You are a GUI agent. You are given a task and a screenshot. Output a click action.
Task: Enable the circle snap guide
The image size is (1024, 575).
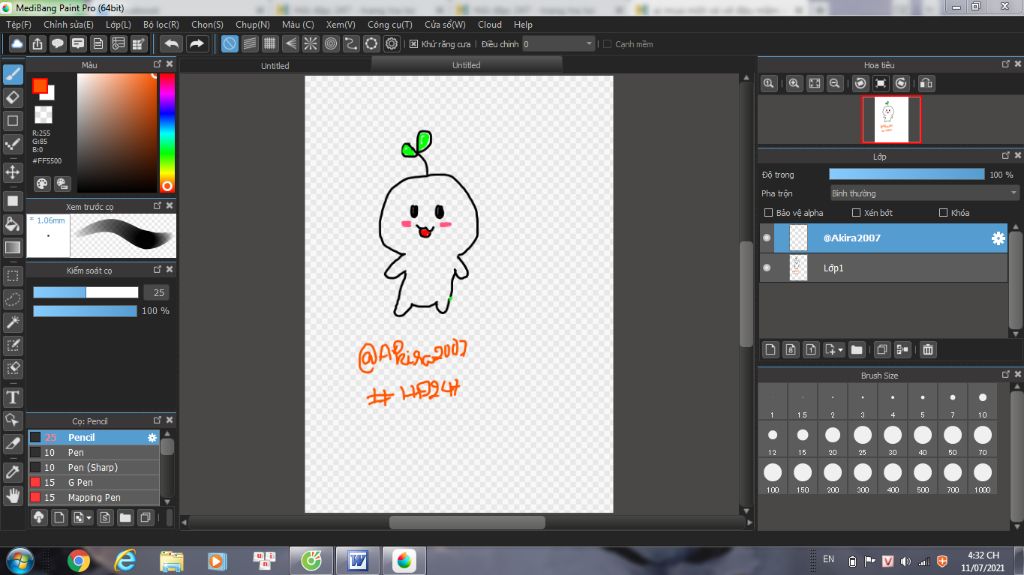point(331,44)
